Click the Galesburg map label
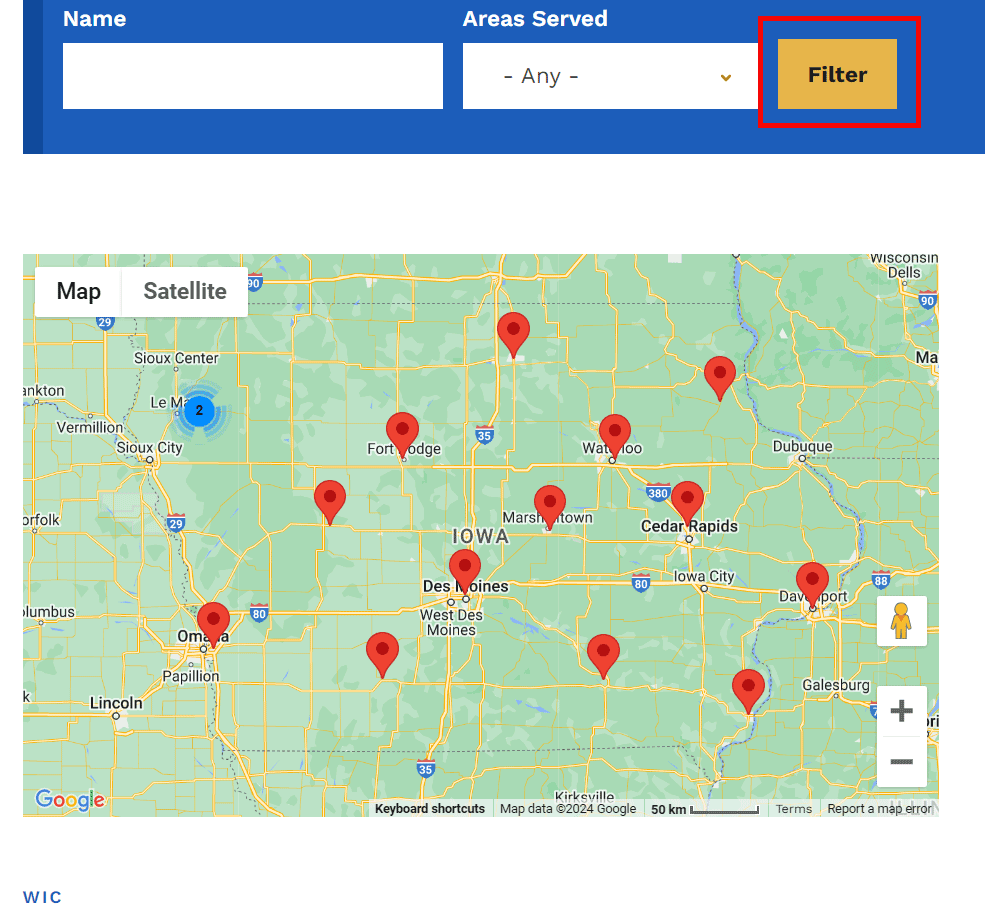This screenshot has height=907, width=985. pyautogui.click(x=835, y=685)
